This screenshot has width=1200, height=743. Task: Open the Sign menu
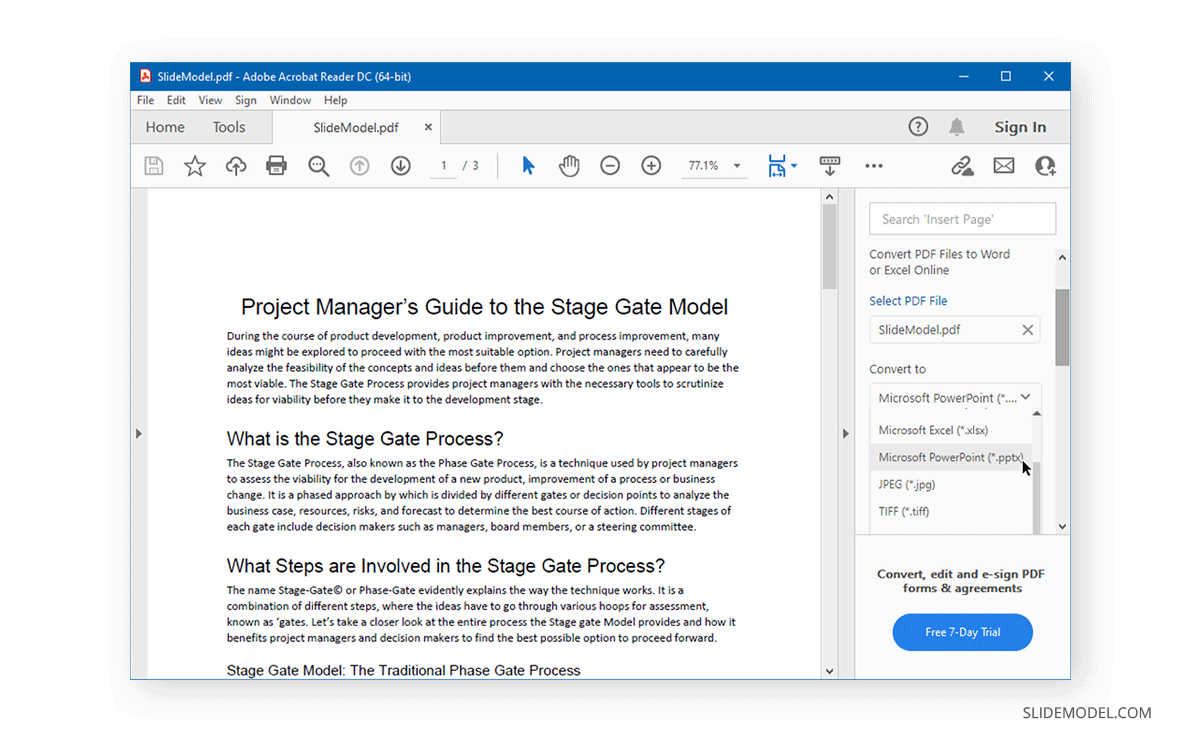[246, 100]
